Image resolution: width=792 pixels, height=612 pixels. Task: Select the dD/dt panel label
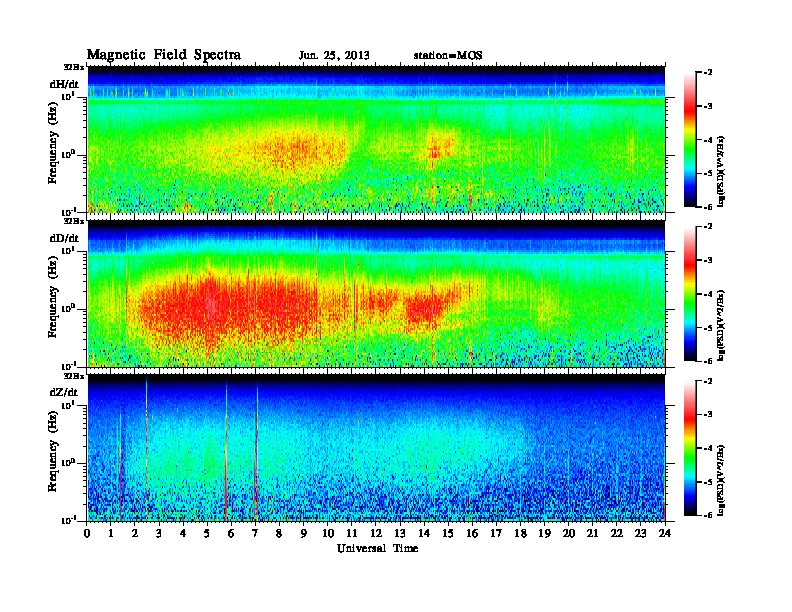(x=64, y=238)
